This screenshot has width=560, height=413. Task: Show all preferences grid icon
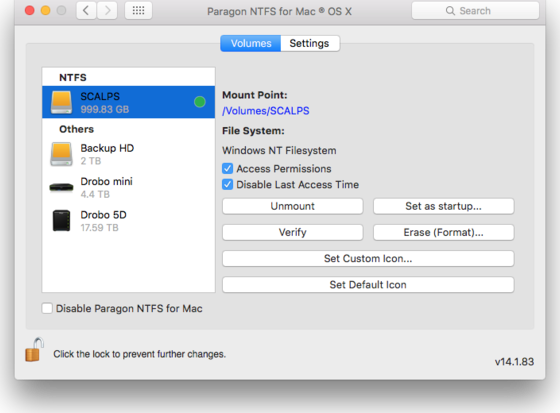[138, 11]
